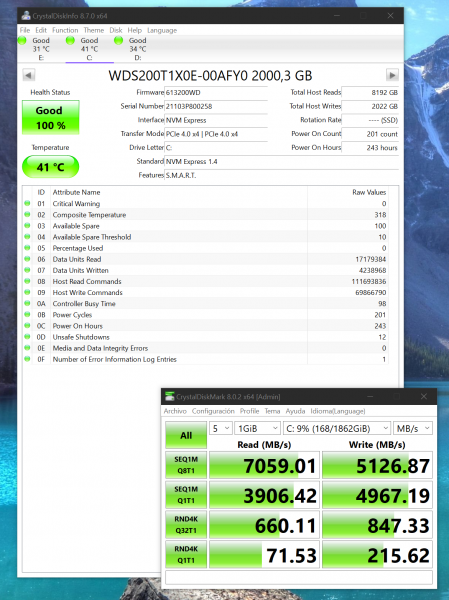Click the Firmware field 613200WD
The height and width of the screenshot is (600, 449).
(216, 93)
